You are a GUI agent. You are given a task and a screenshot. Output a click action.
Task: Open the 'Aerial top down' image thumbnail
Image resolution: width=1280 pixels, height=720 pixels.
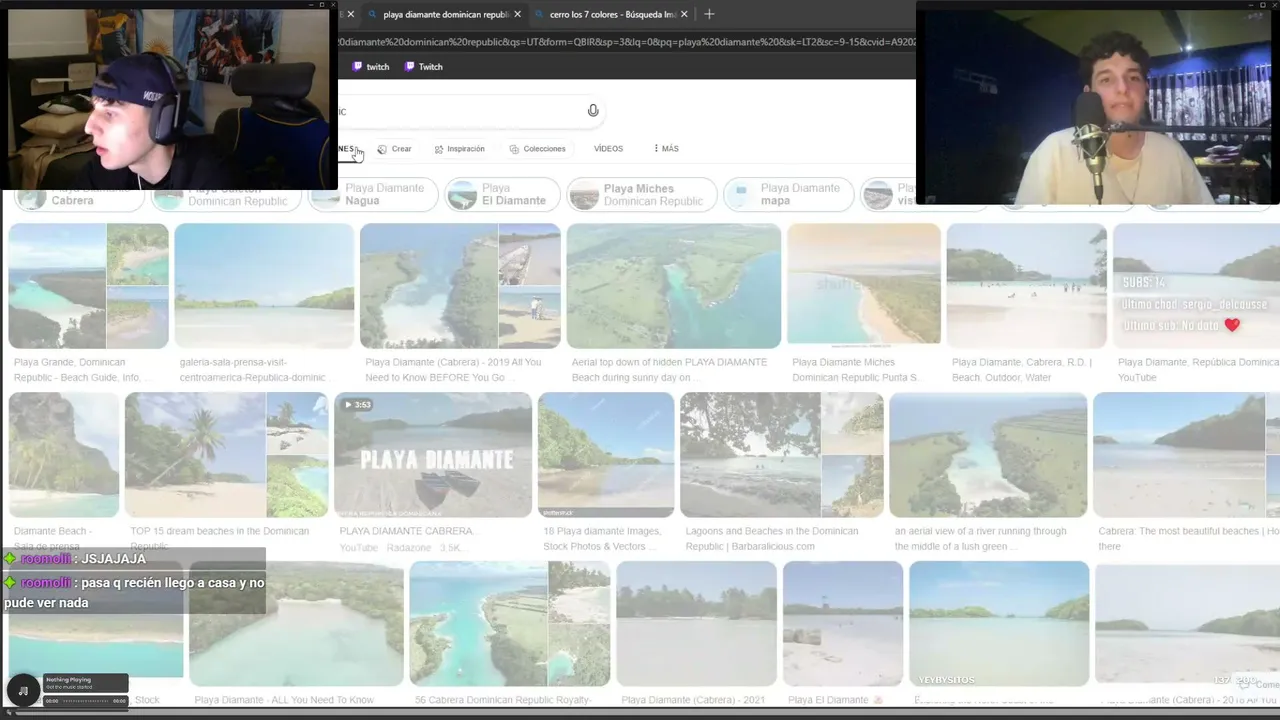click(x=674, y=286)
